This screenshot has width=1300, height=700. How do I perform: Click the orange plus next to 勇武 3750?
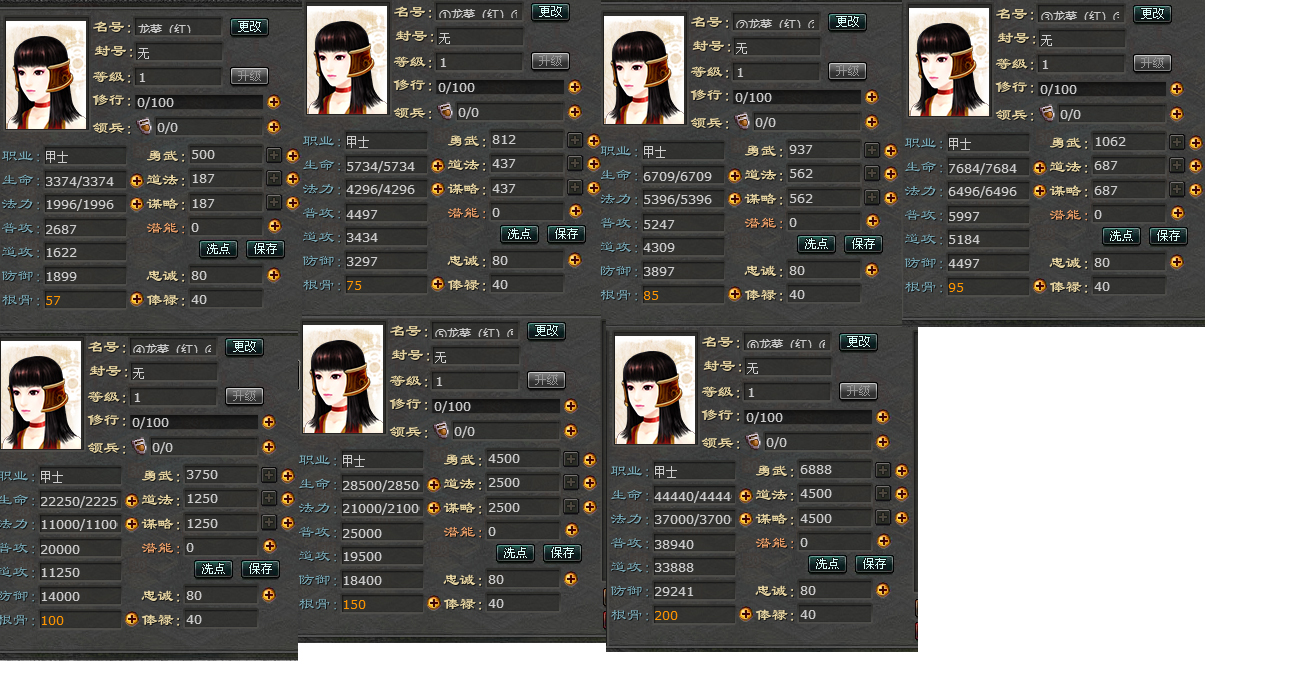[x=287, y=475]
